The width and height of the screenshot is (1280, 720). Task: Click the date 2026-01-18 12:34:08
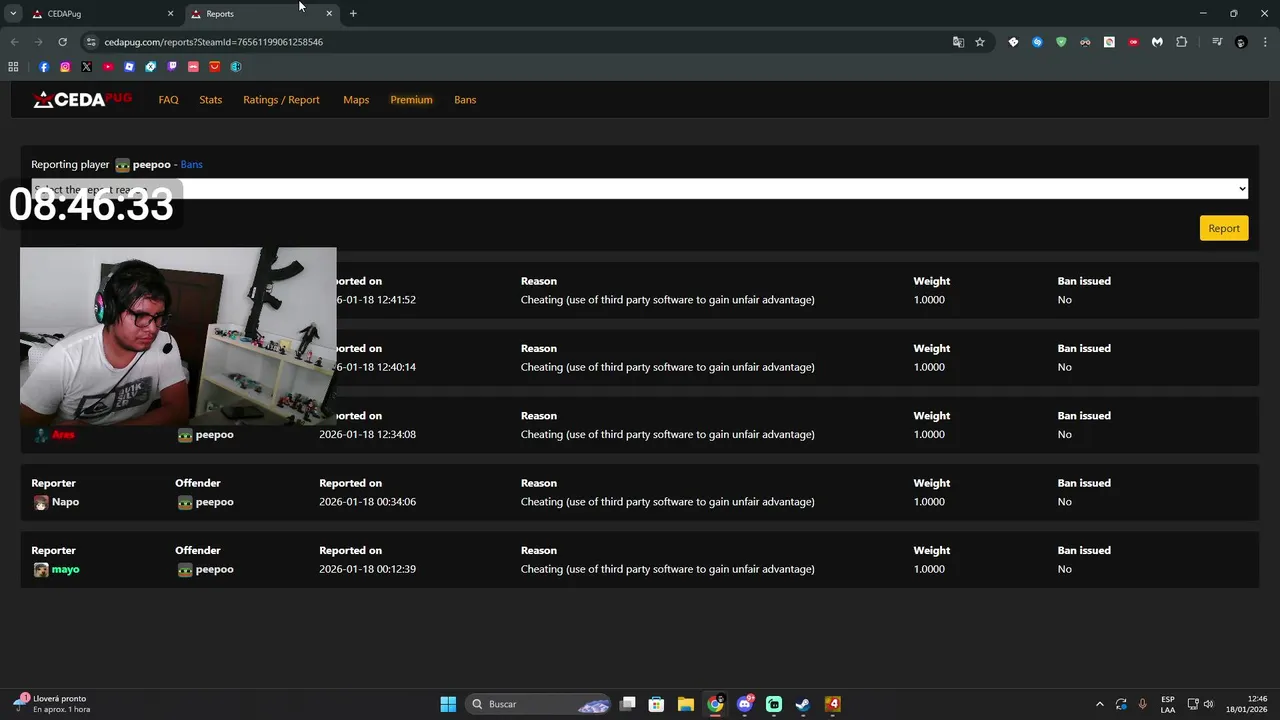click(x=367, y=434)
